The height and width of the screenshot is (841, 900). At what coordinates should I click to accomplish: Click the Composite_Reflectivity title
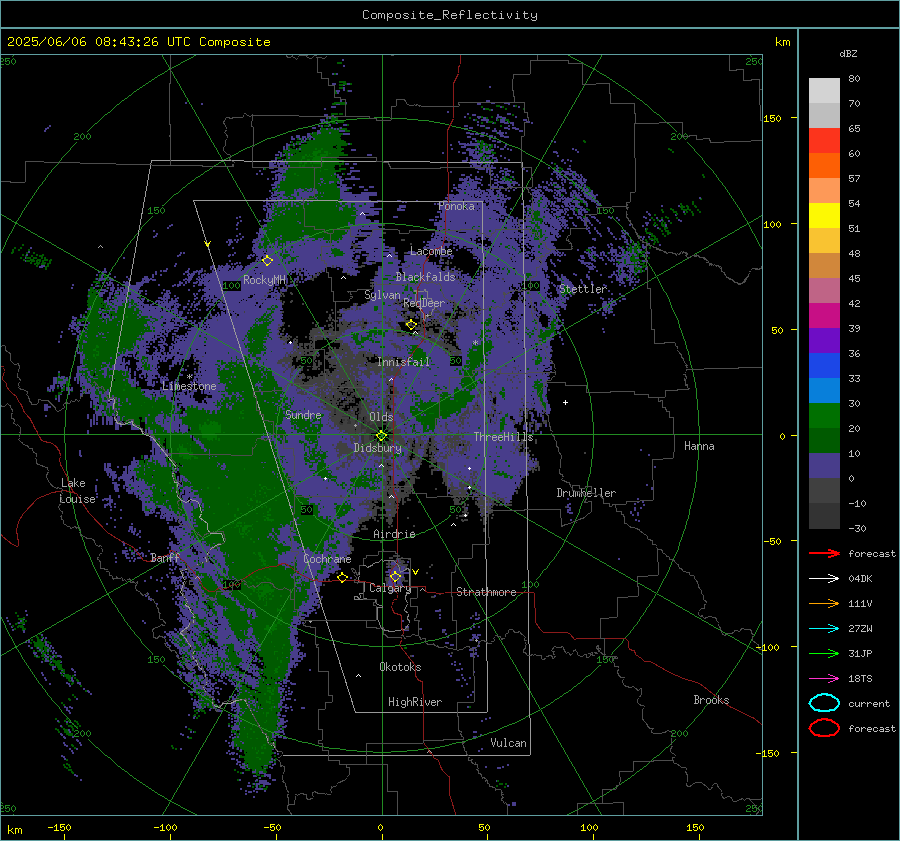pyautogui.click(x=450, y=15)
